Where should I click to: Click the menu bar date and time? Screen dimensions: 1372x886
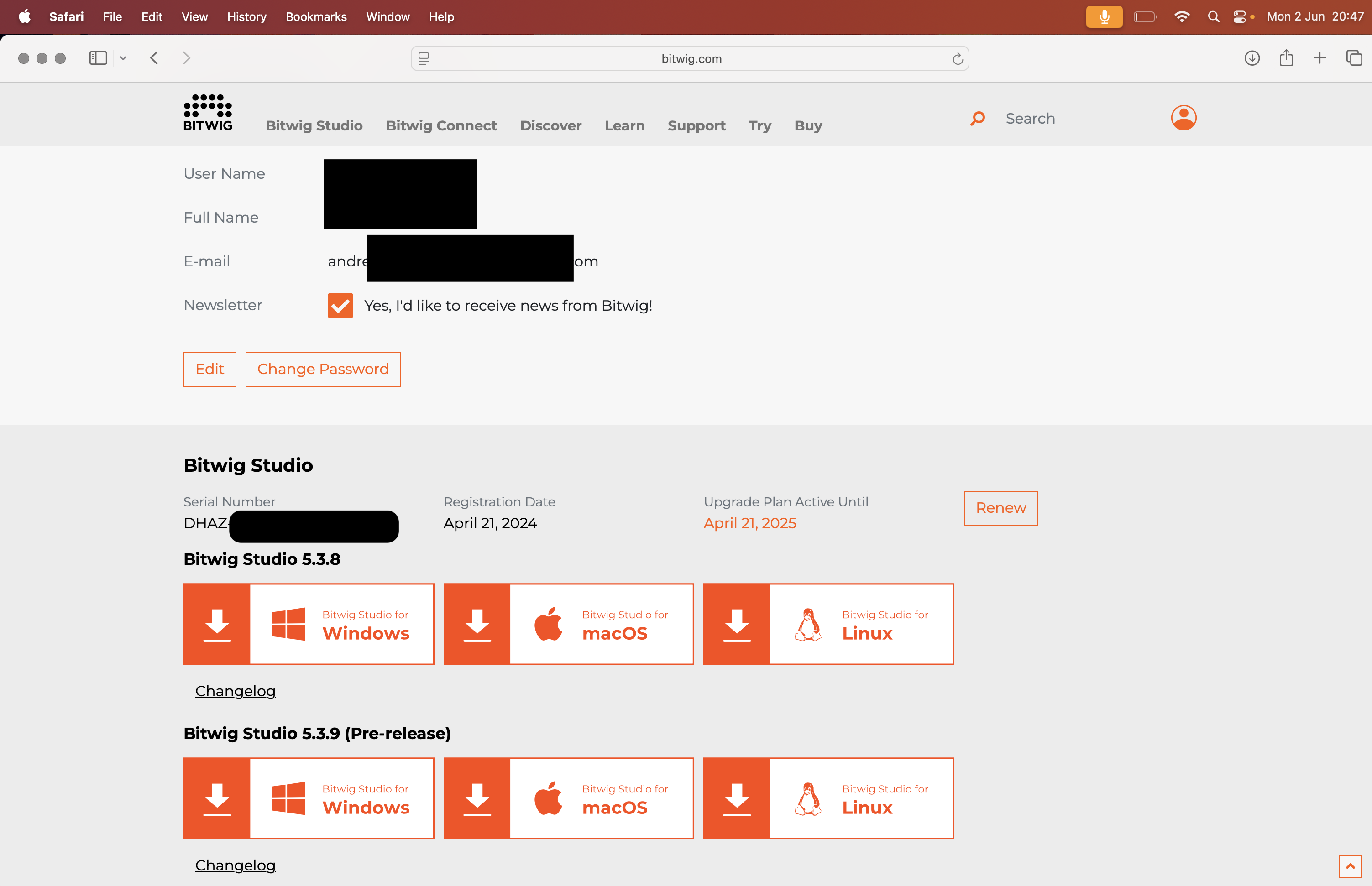pos(1315,17)
